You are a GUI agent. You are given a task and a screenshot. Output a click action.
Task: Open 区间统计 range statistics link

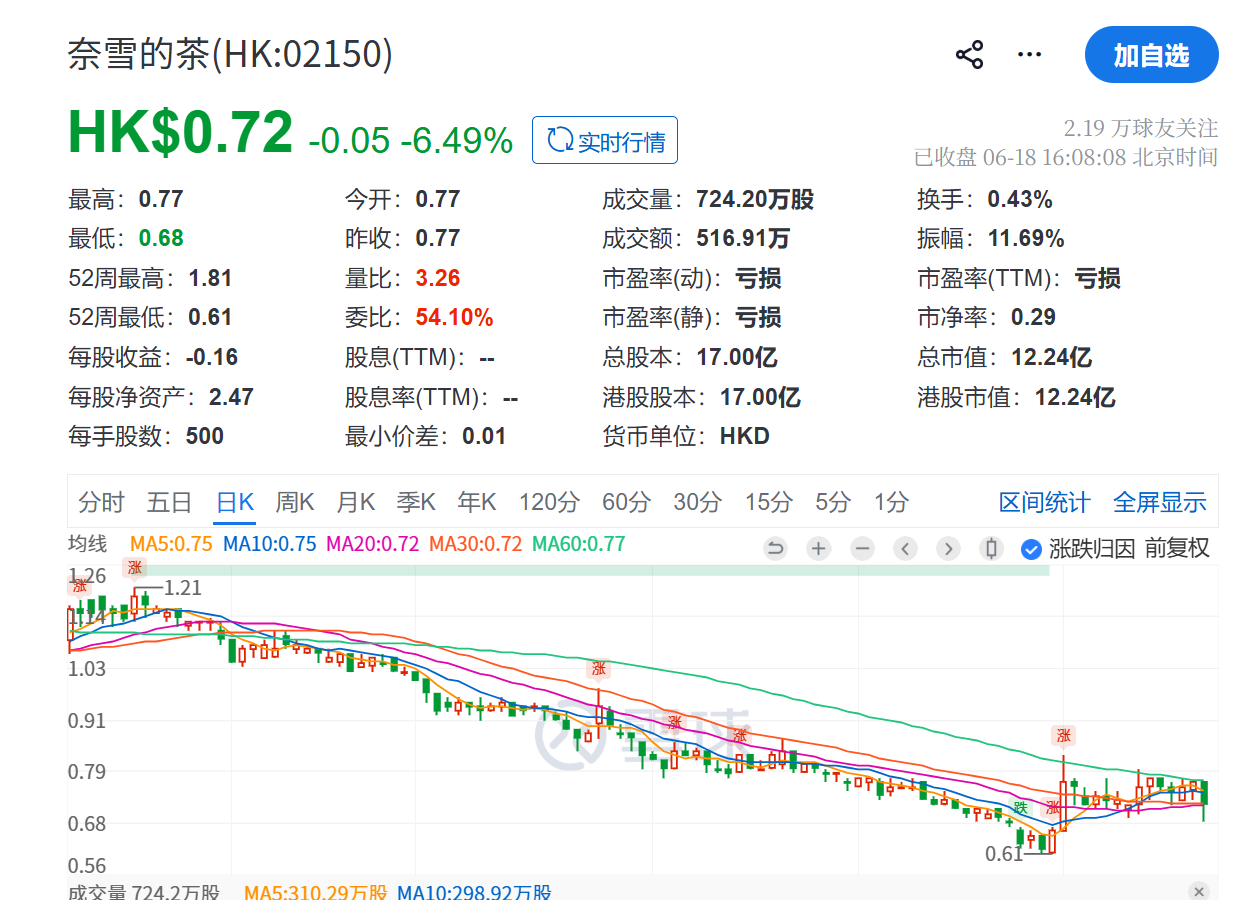click(x=1045, y=502)
